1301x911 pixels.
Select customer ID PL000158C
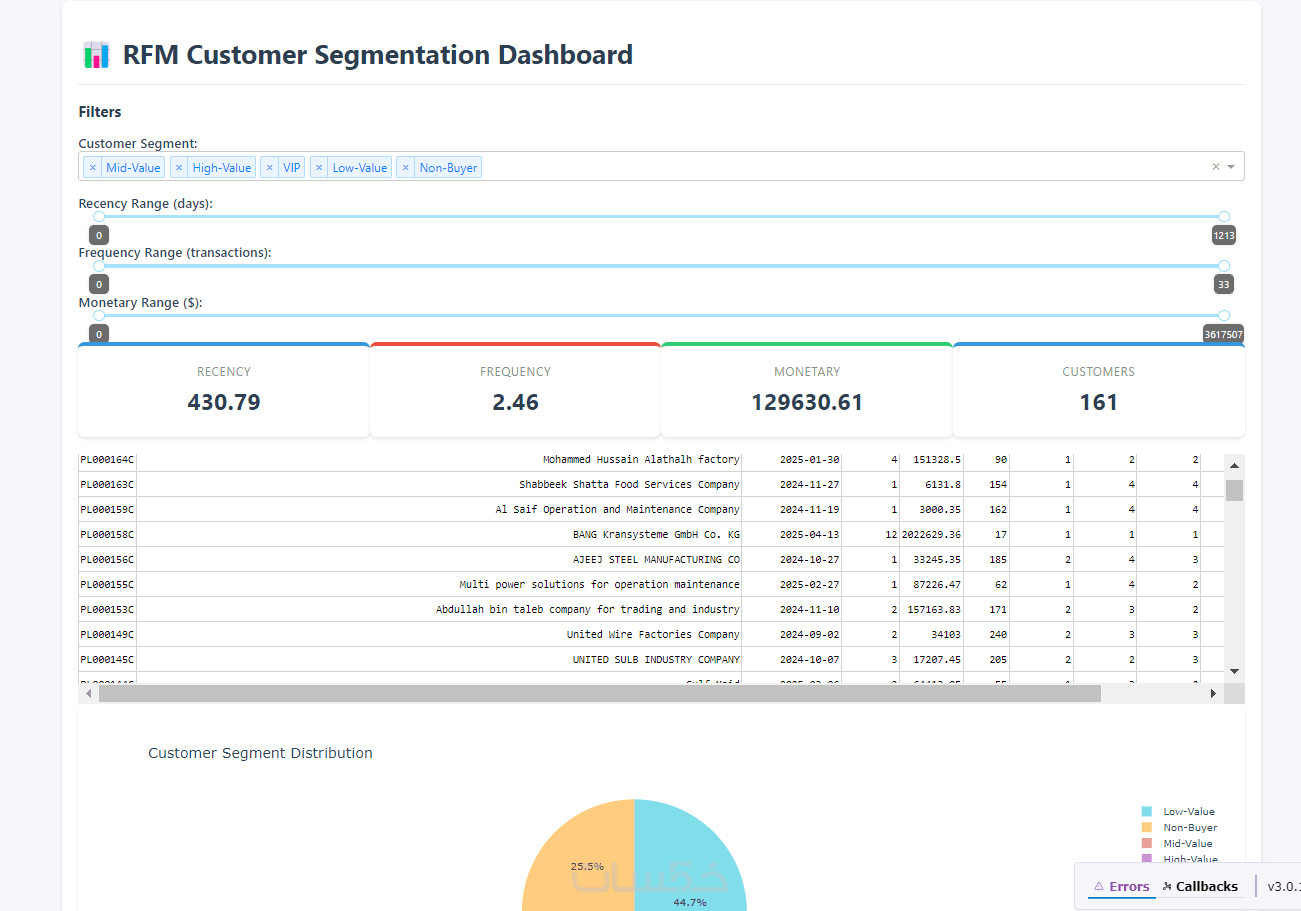coord(107,534)
